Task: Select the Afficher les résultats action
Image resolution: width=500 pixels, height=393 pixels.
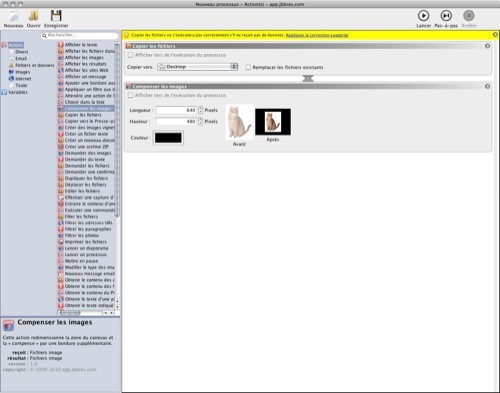Action: click(x=86, y=64)
